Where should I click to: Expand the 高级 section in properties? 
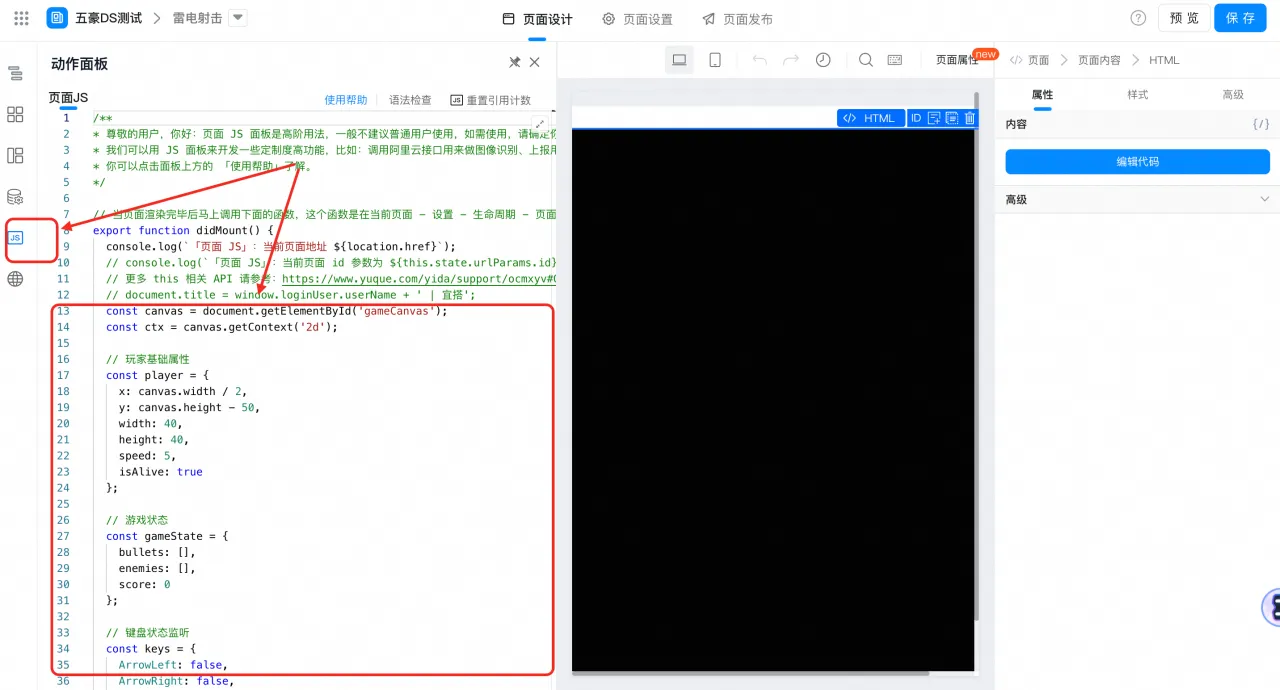click(x=1137, y=200)
